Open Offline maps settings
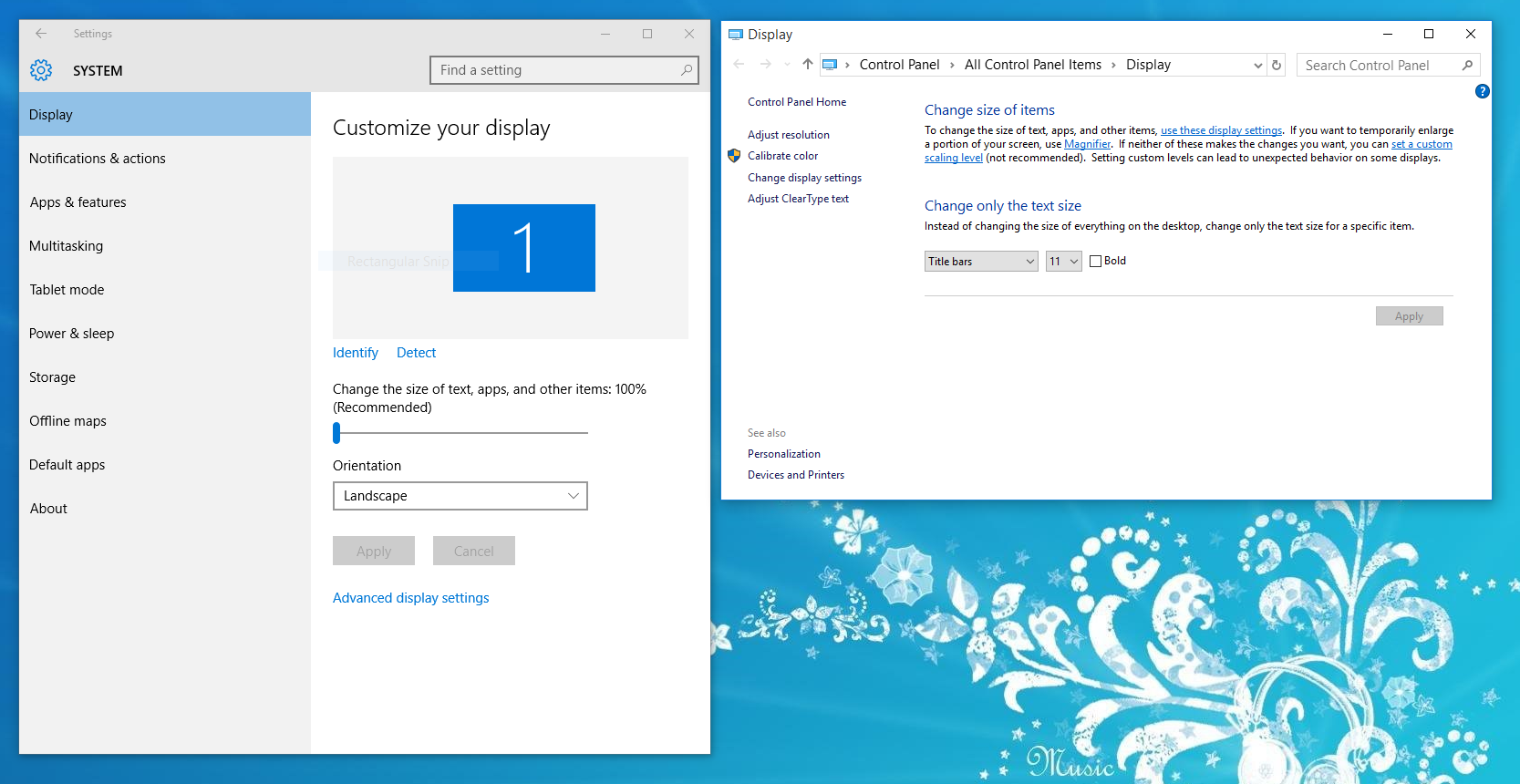 coord(165,420)
